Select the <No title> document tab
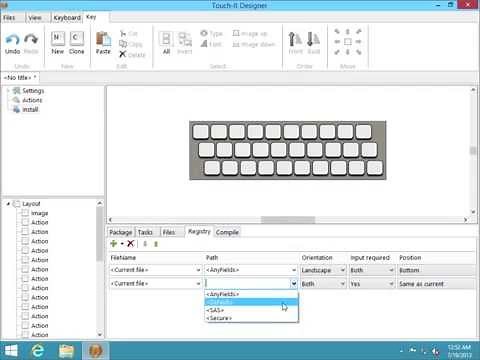The height and width of the screenshot is (360, 480). 20,78
